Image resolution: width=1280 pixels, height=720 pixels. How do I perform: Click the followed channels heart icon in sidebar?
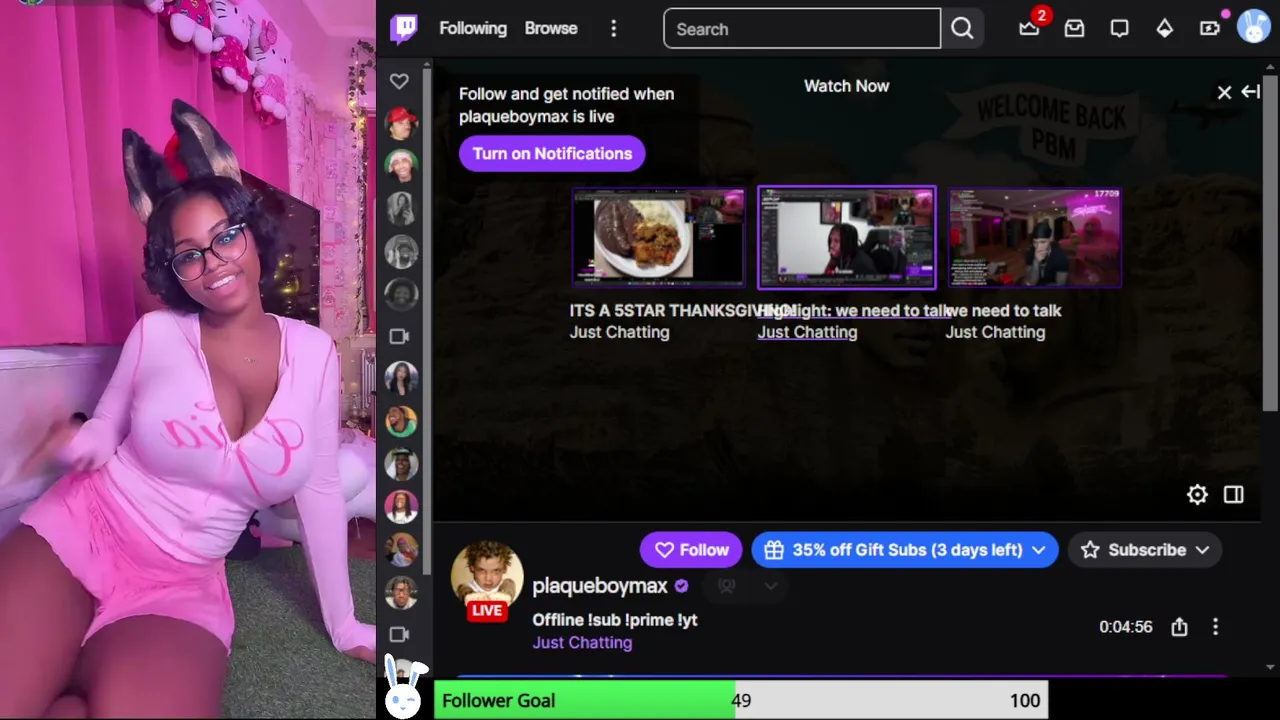(399, 82)
